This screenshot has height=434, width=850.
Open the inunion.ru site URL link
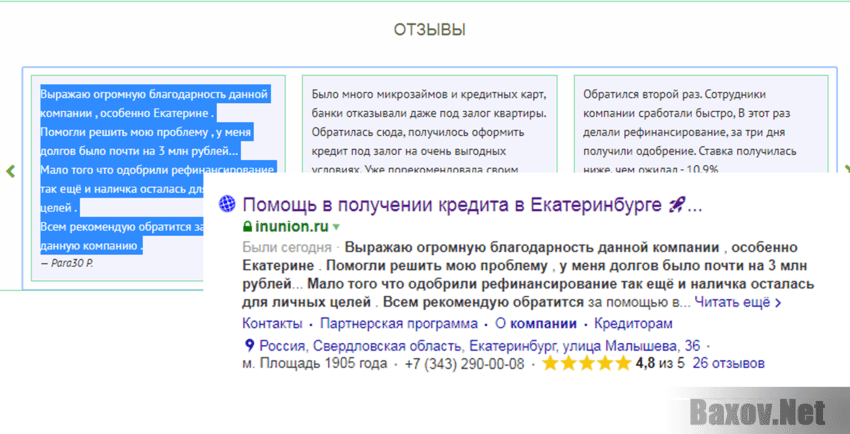[x=291, y=226]
